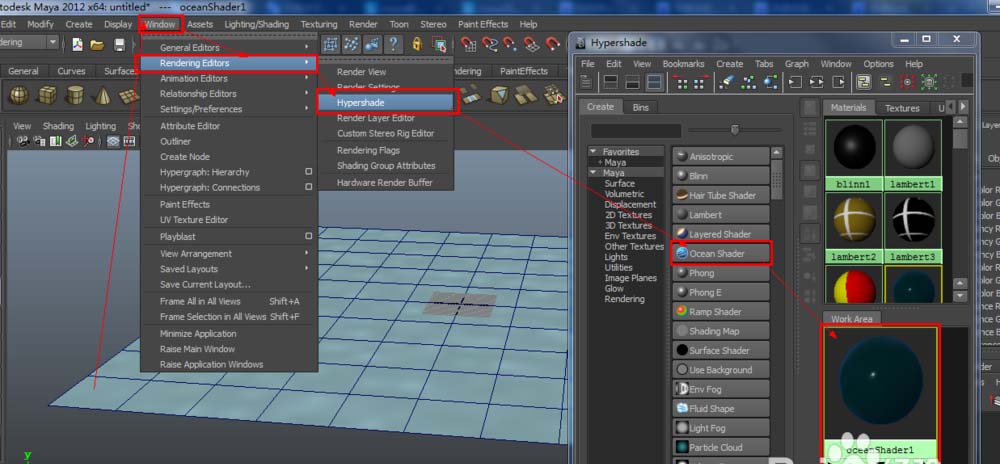Toggle the Hypergraph: Hierarchy option box
The image size is (1000, 464).
pos(308,172)
